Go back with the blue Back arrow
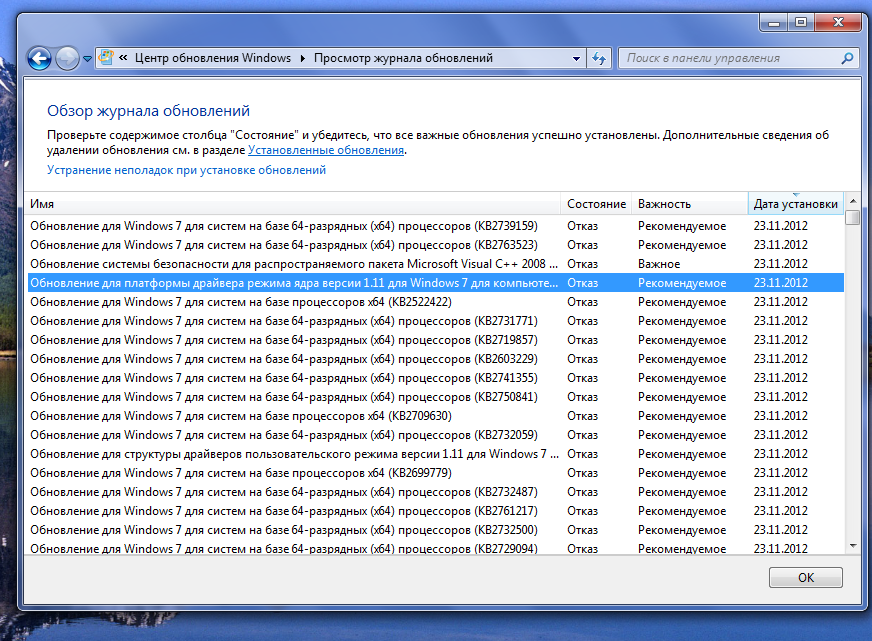Screen dimensions: 872x641 point(39,58)
